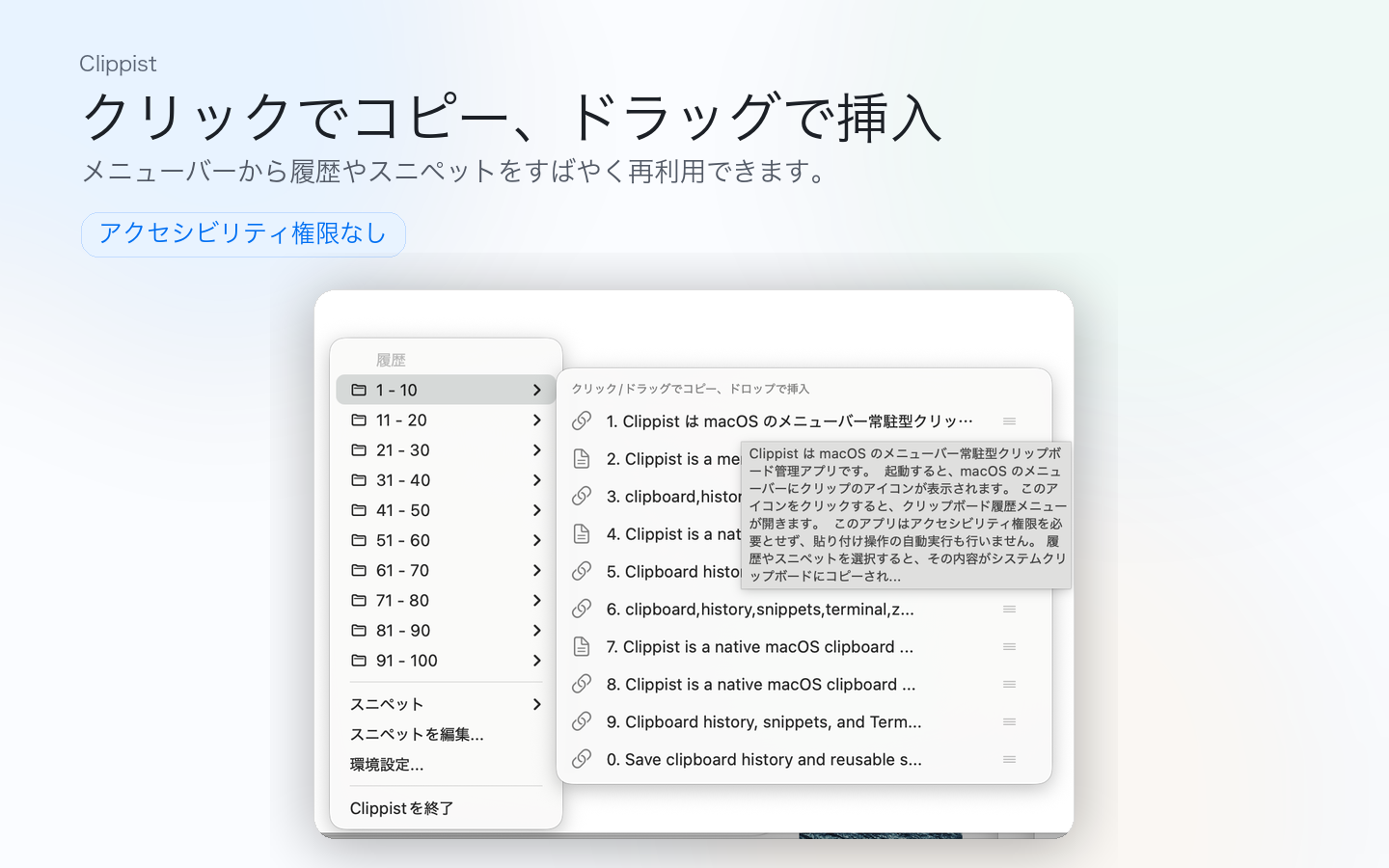The height and width of the screenshot is (868, 1389).
Task: Click the drag handle on history item 1
Action: tap(1009, 421)
